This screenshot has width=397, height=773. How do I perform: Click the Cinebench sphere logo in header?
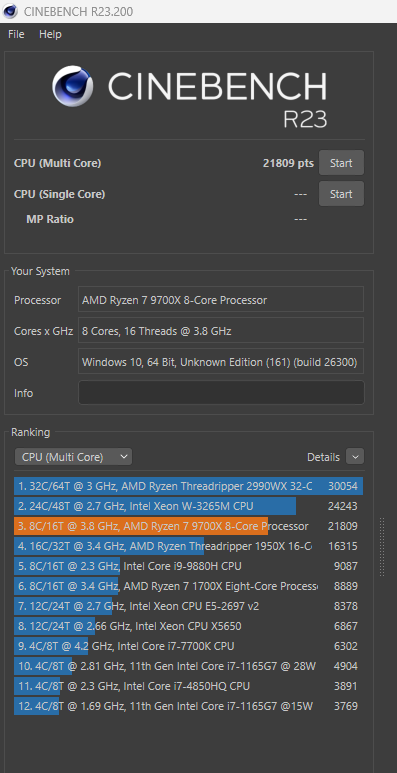coord(72,86)
